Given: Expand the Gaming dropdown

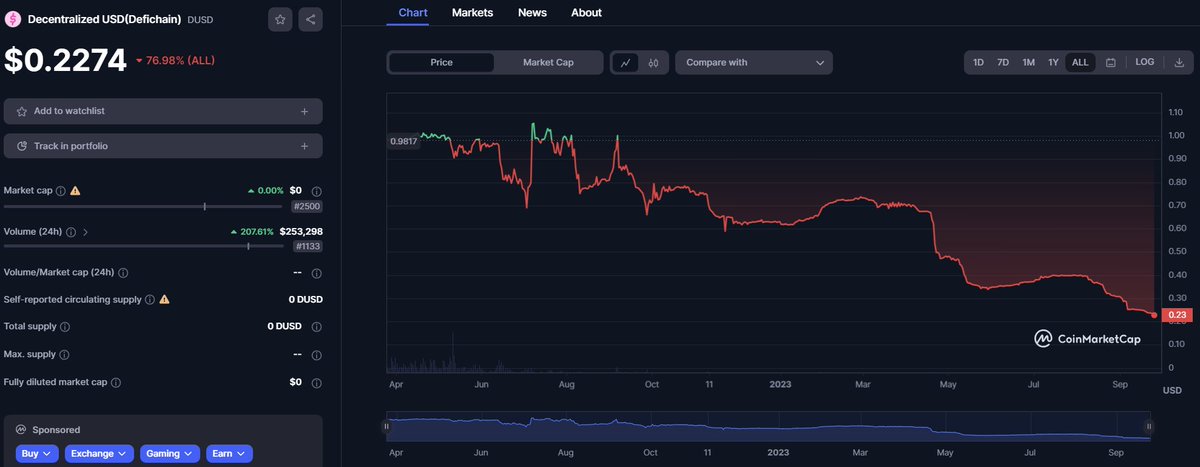Looking at the screenshot, I should click(x=170, y=453).
